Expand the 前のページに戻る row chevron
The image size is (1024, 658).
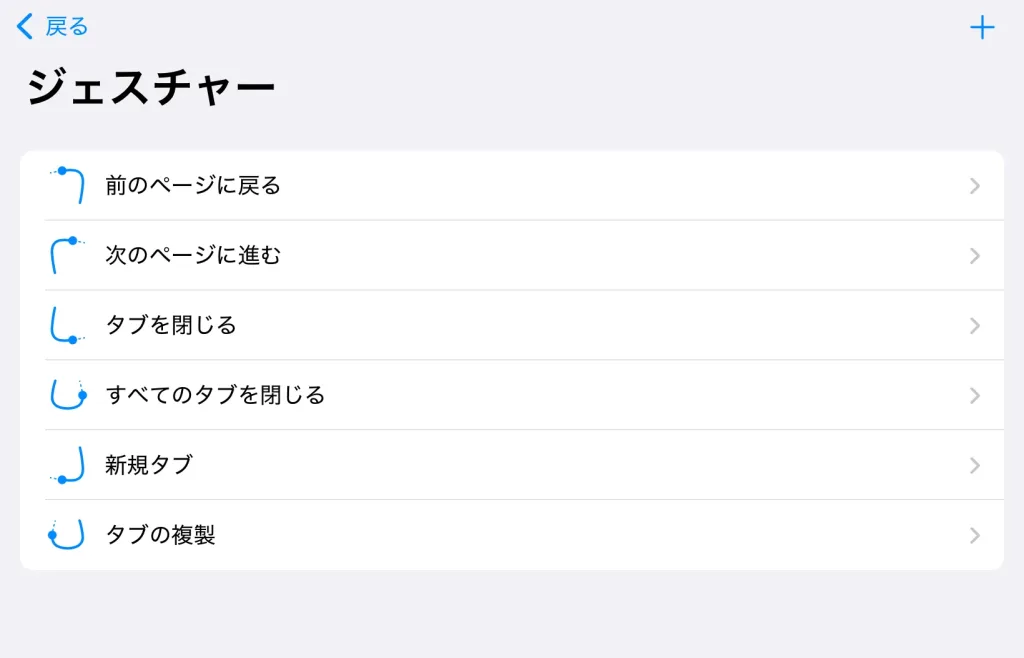tap(975, 186)
